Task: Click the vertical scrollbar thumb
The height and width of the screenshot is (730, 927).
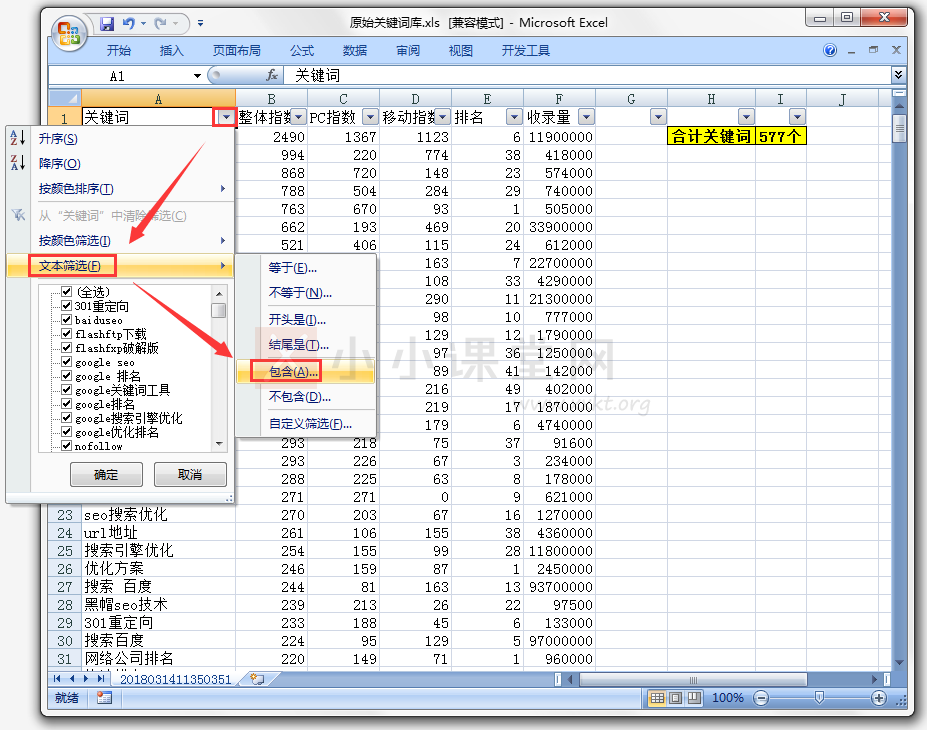Action: coord(899,129)
